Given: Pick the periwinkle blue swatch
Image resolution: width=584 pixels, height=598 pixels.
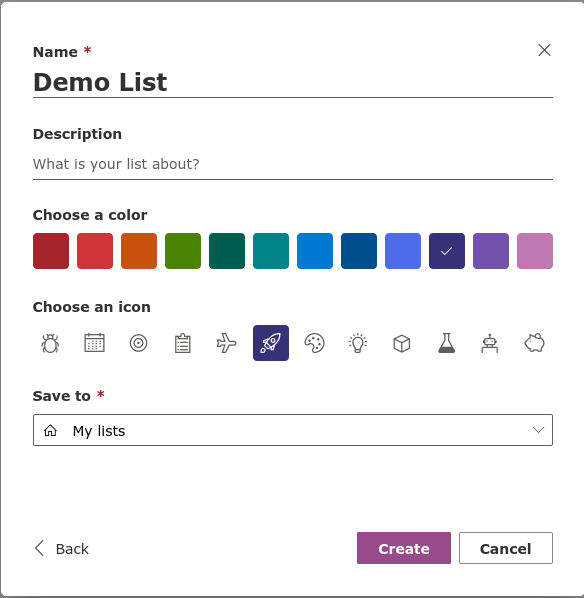Looking at the screenshot, I should (403, 251).
